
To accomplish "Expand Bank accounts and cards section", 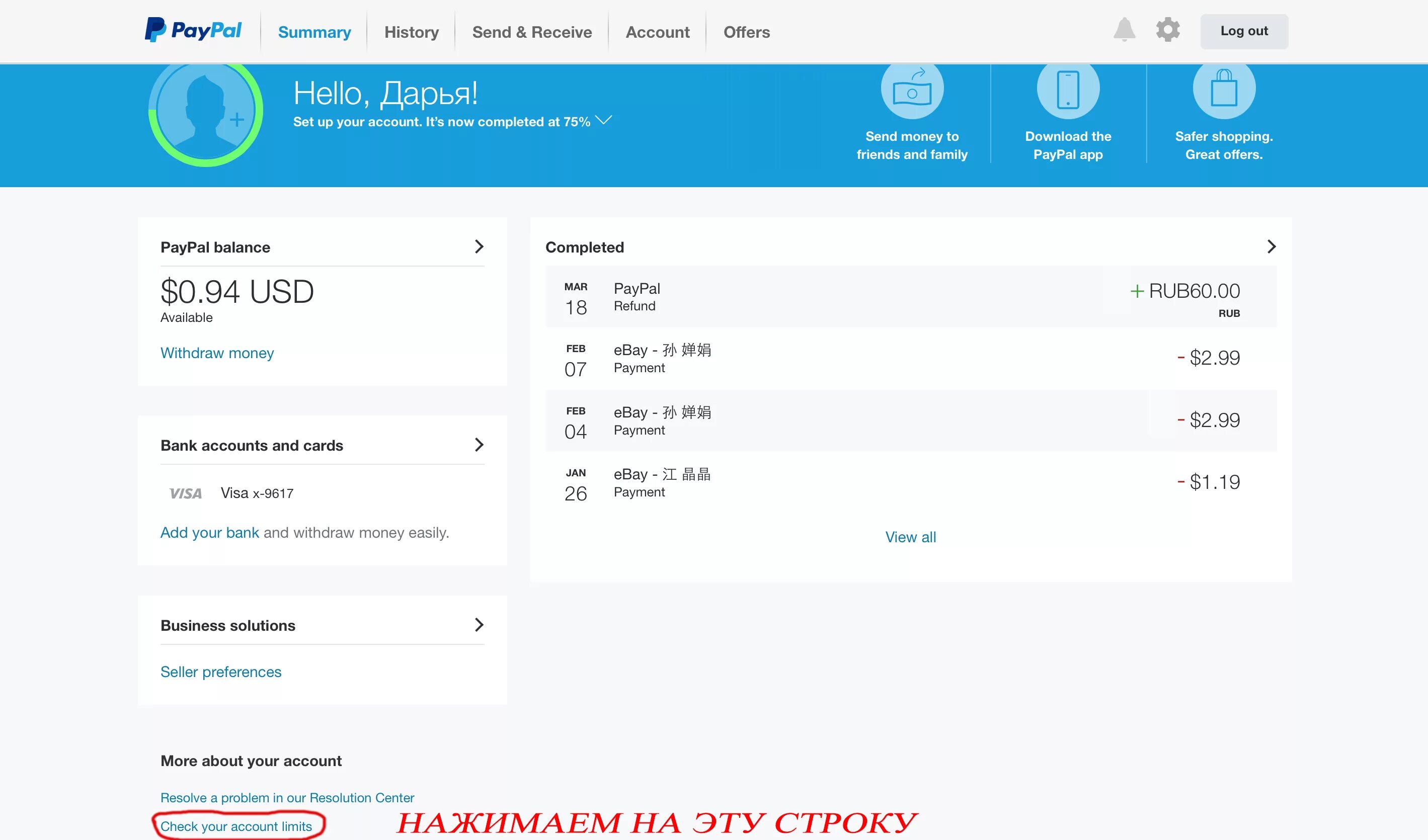I will pos(480,445).
